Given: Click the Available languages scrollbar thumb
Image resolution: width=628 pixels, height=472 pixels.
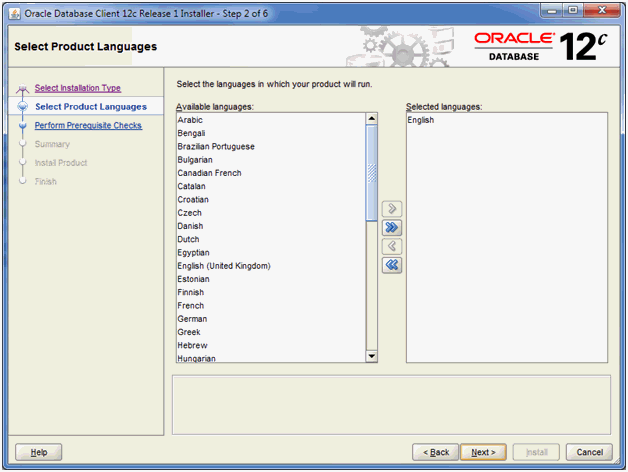Looking at the screenshot, I should pyautogui.click(x=372, y=173).
